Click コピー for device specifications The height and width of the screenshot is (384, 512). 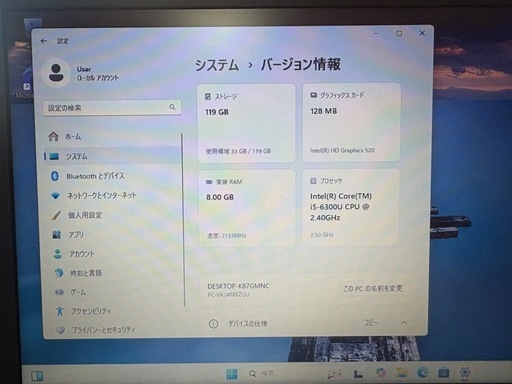[x=371, y=322]
